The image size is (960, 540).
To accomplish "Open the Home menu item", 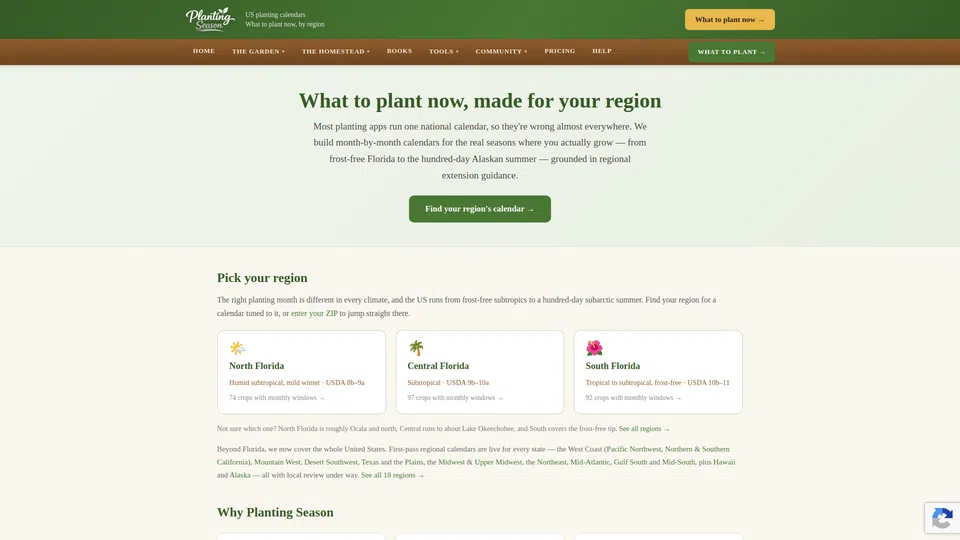I will [204, 51].
